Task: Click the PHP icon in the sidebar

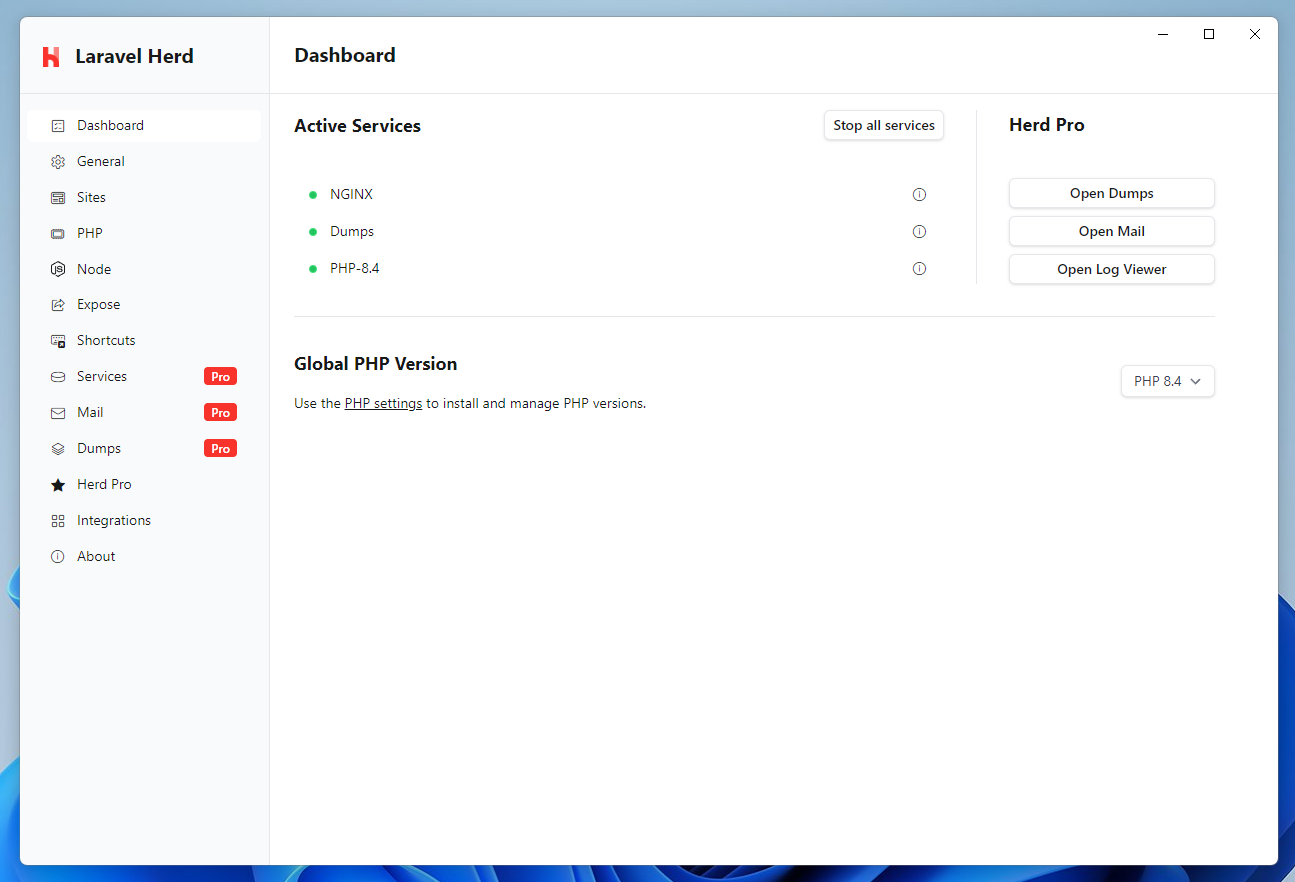Action: point(58,233)
